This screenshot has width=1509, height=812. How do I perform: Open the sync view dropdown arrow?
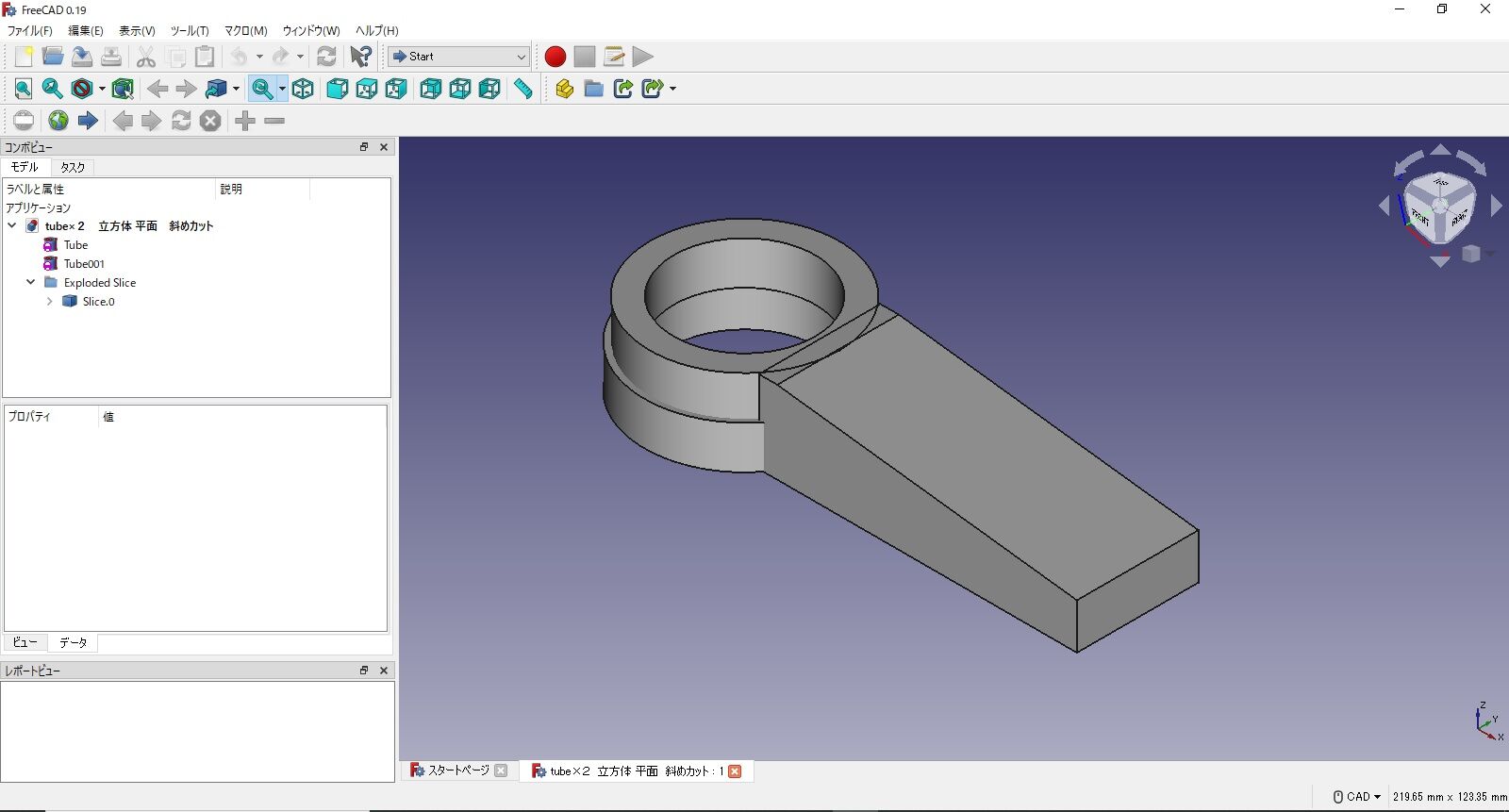point(282,89)
